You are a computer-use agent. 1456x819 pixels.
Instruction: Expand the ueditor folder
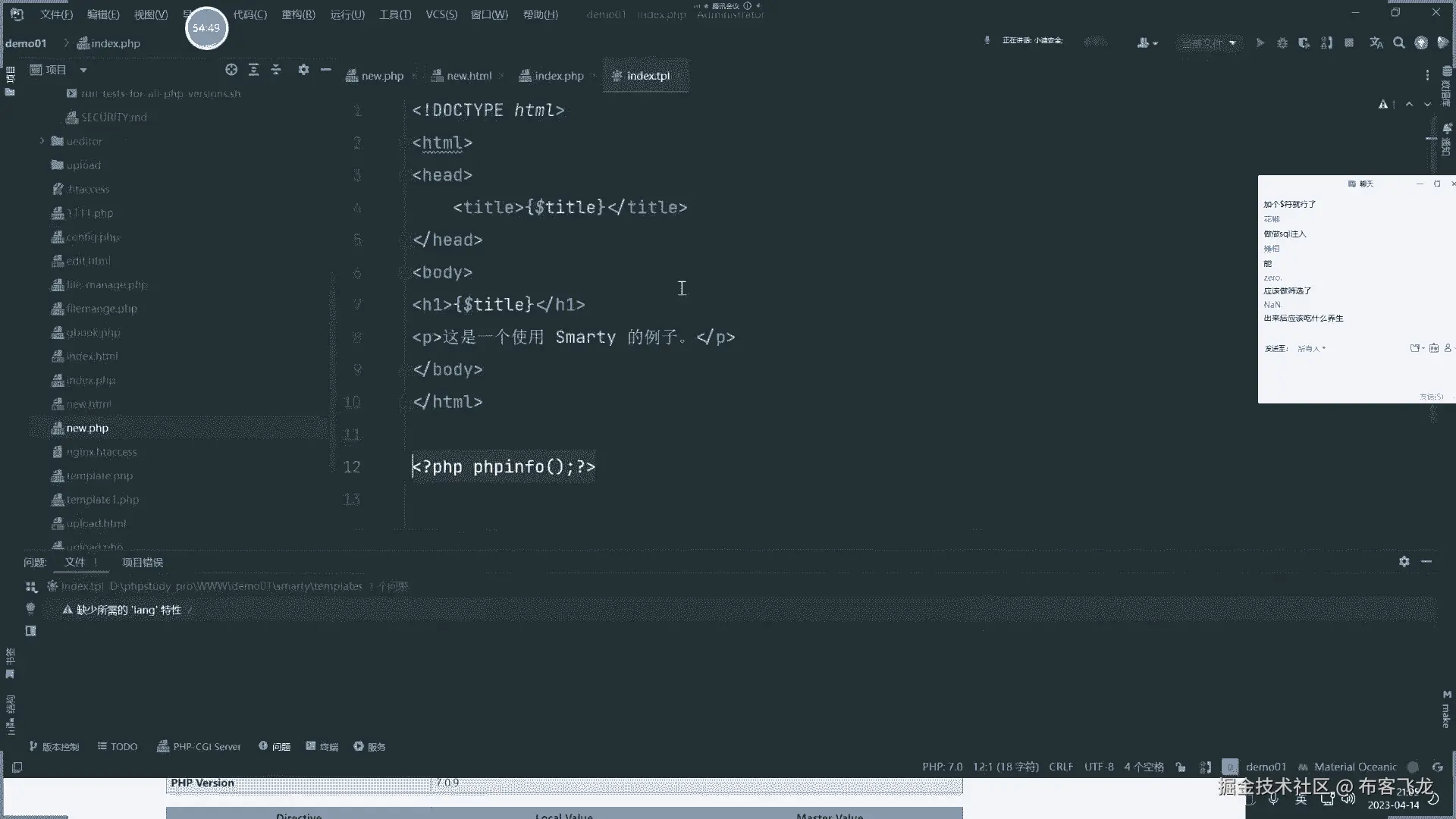[42, 141]
